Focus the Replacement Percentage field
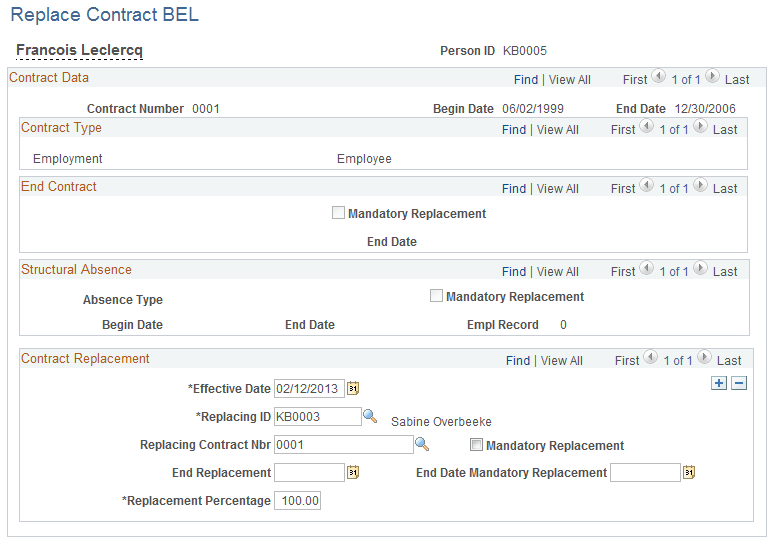The height and width of the screenshot is (542, 772). 297,501
